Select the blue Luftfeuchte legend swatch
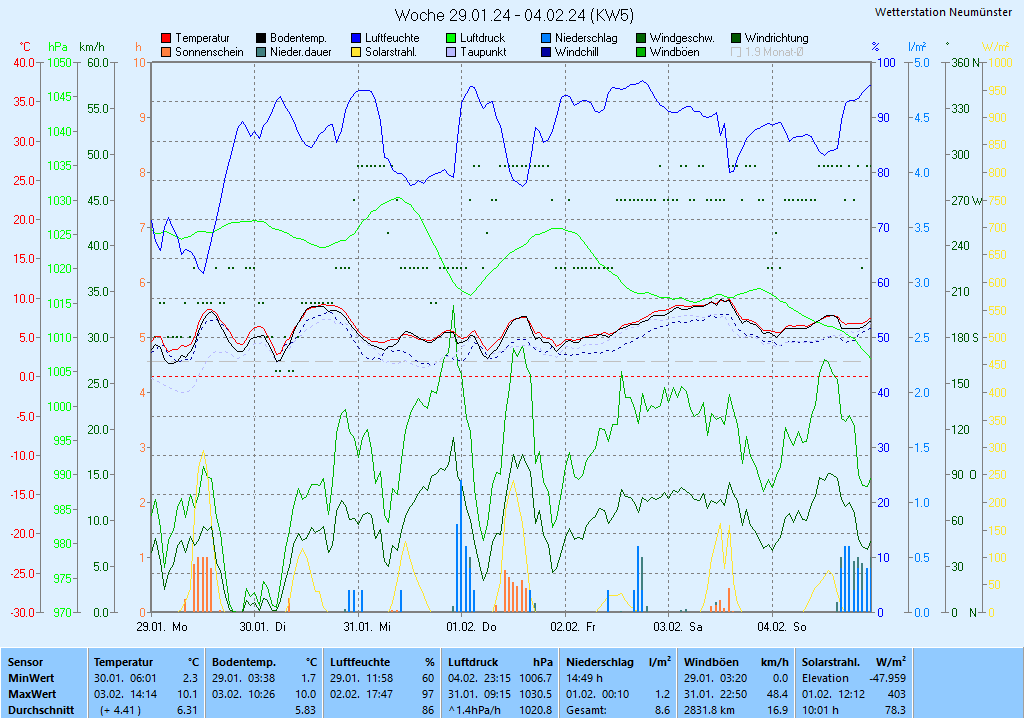This screenshot has width=1024, height=718. click(356, 39)
